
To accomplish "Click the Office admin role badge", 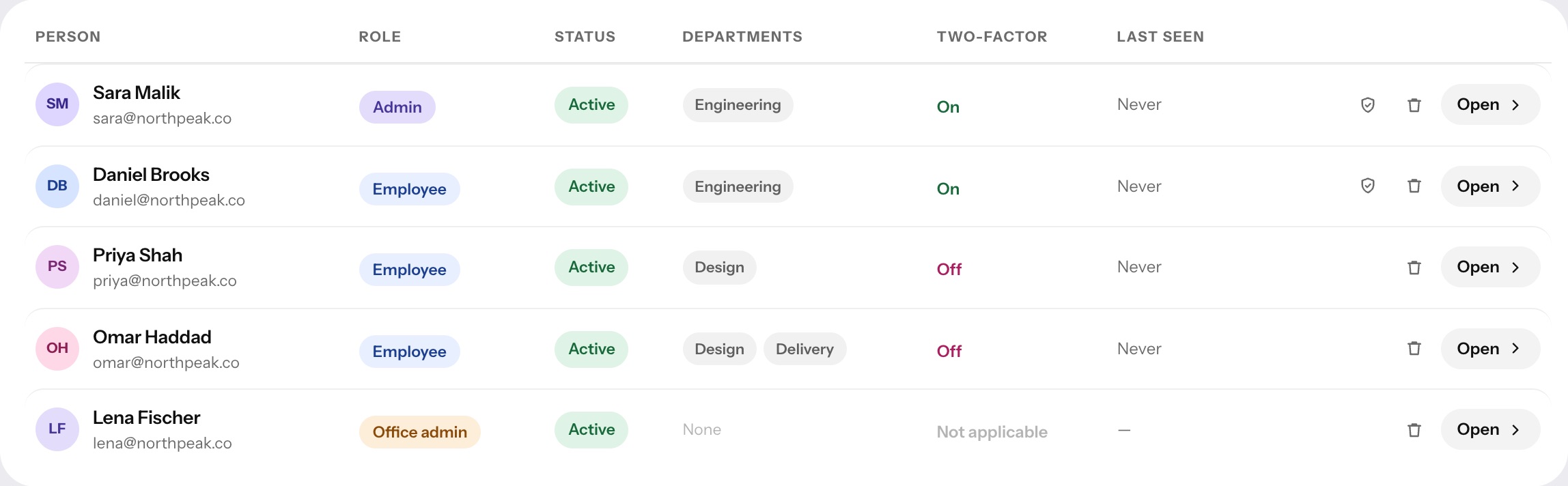I will click(420, 432).
